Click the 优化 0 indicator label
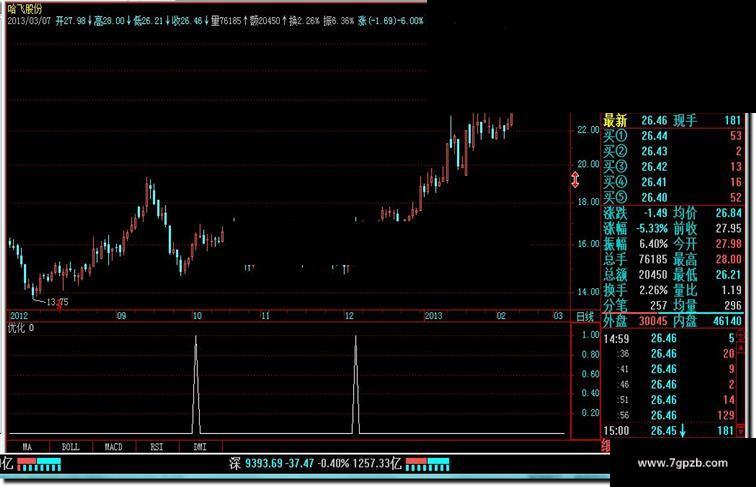This screenshot has height=487, width=756. (x=21, y=328)
